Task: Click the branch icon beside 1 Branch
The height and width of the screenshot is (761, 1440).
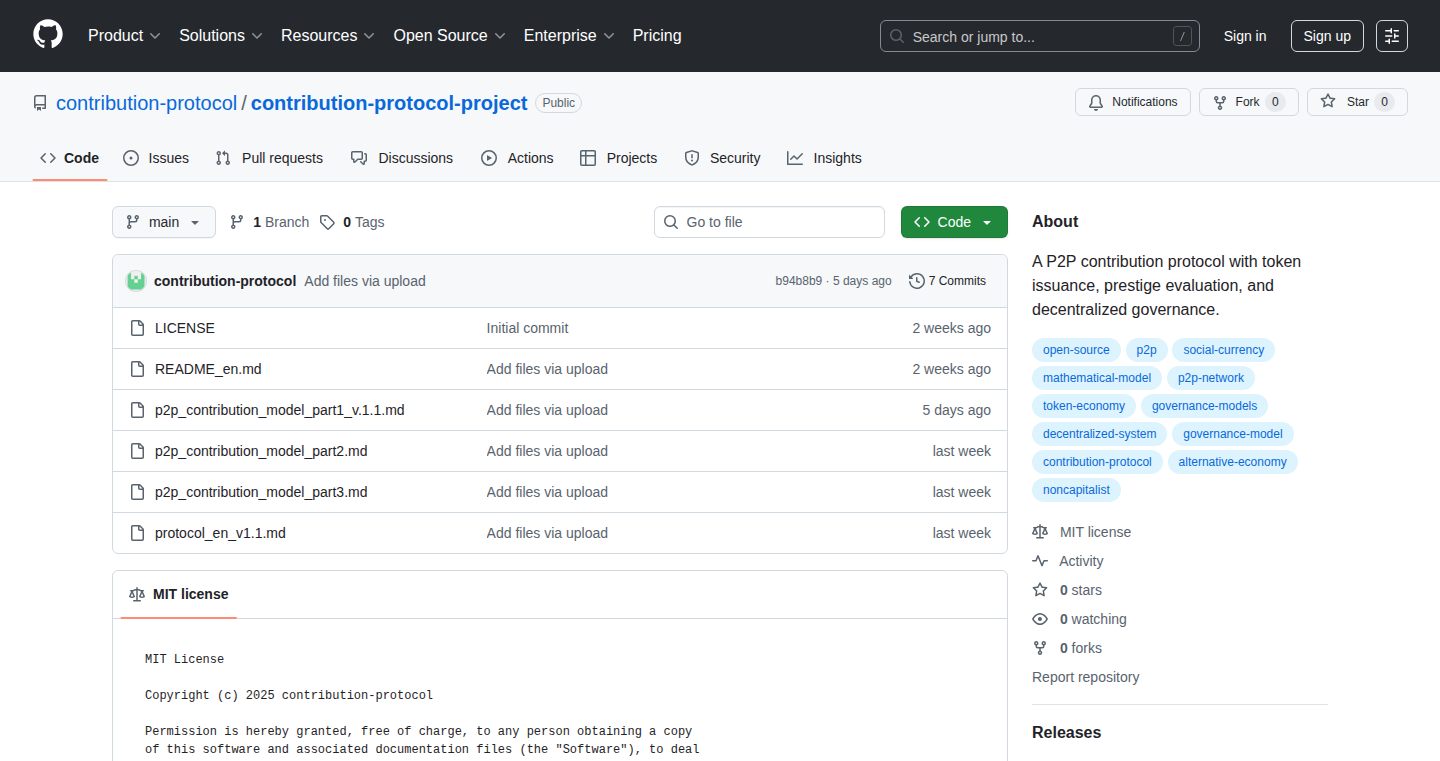Action: 237,222
